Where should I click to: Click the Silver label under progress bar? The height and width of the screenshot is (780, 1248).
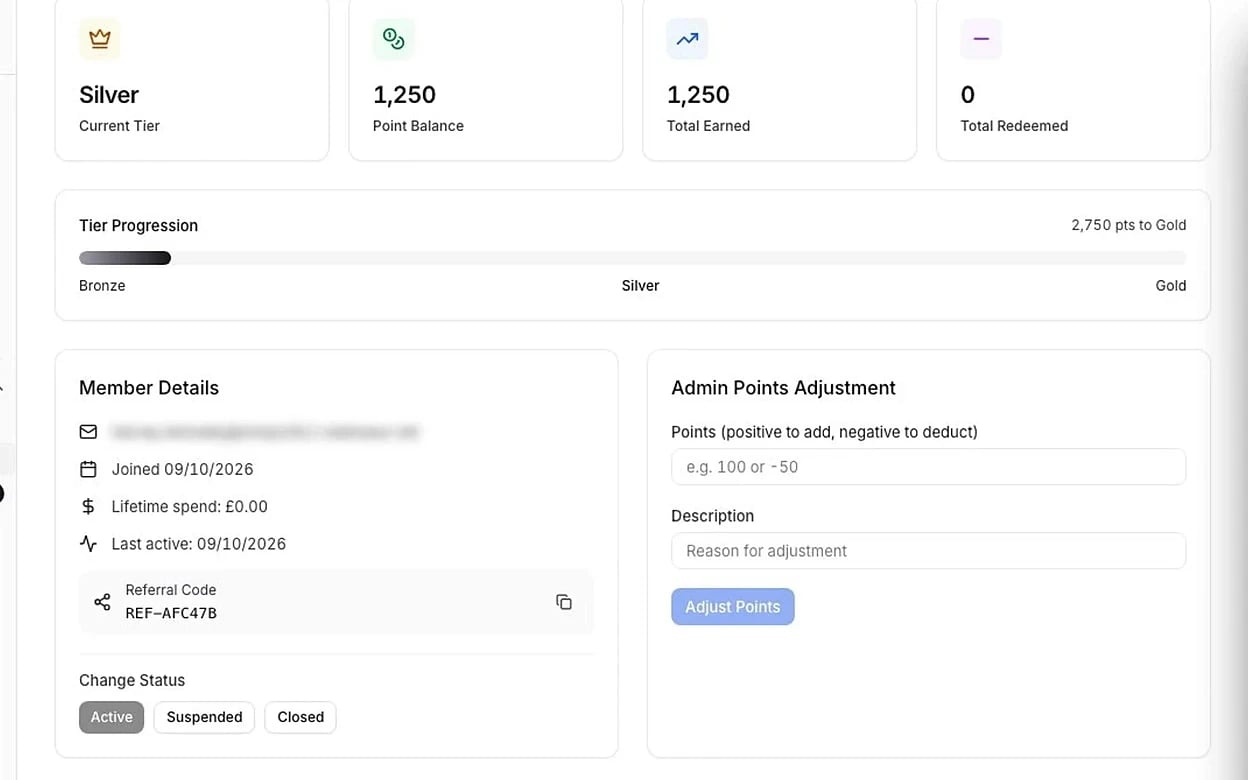640,286
